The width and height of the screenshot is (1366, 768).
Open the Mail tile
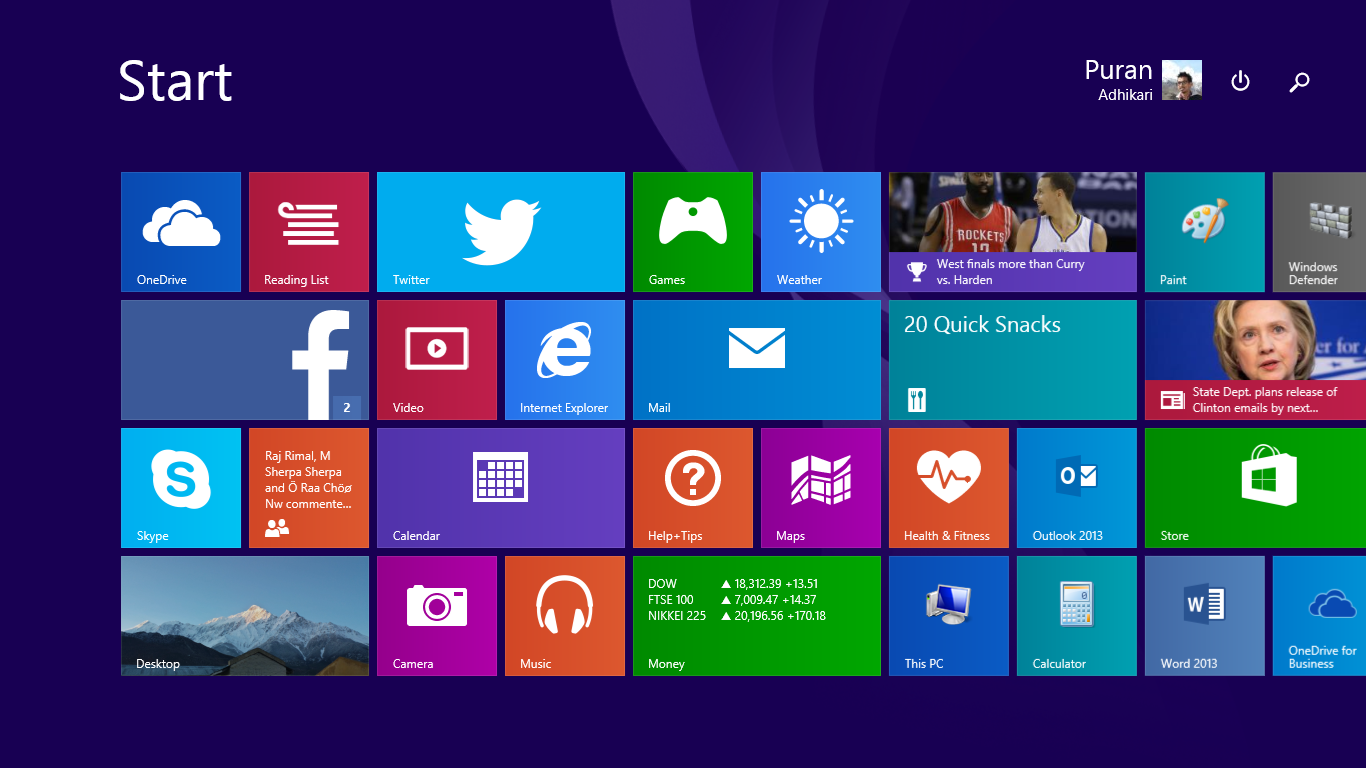pos(757,360)
